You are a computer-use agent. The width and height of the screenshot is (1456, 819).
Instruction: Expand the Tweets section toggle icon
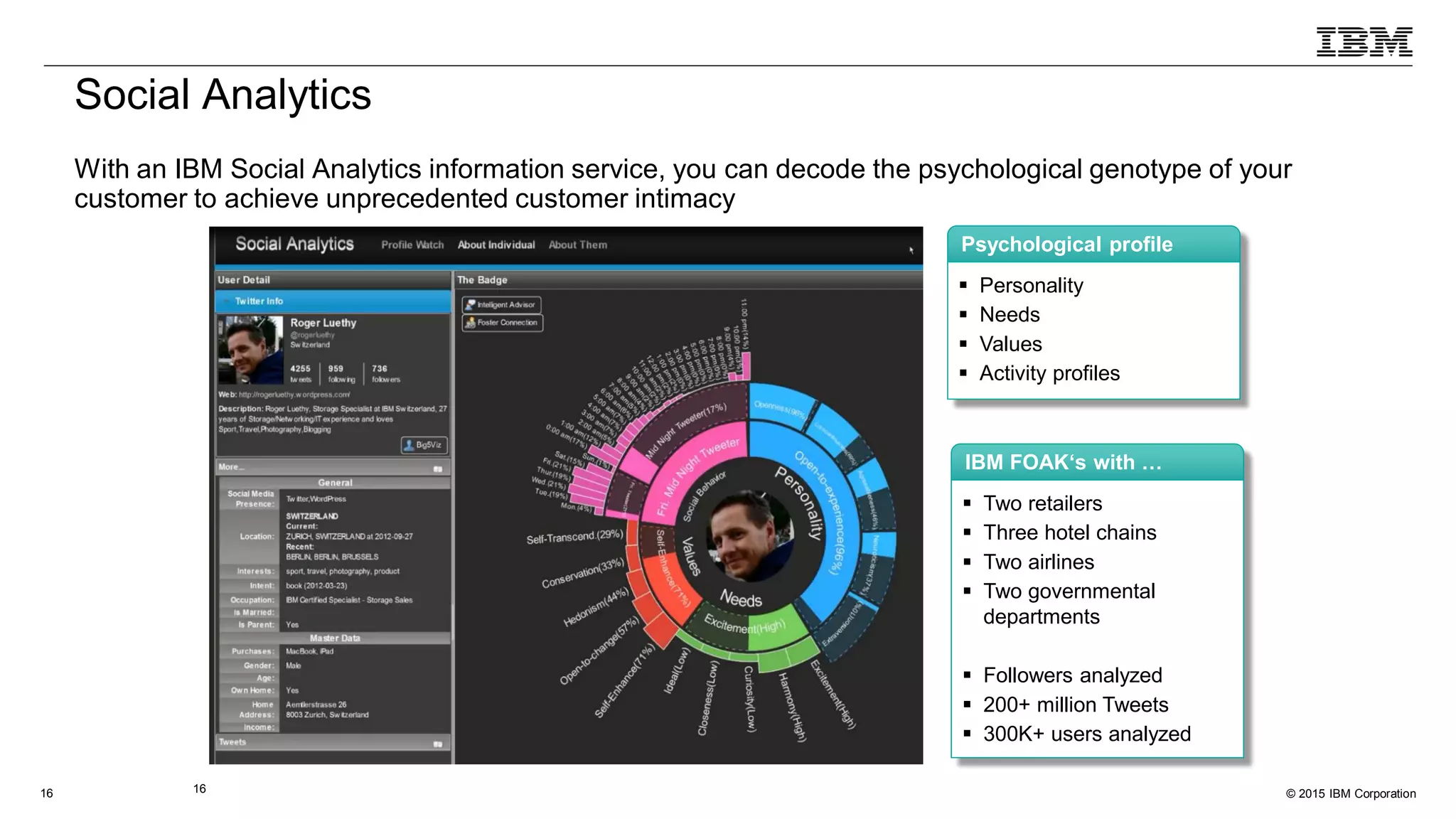pyautogui.click(x=438, y=744)
